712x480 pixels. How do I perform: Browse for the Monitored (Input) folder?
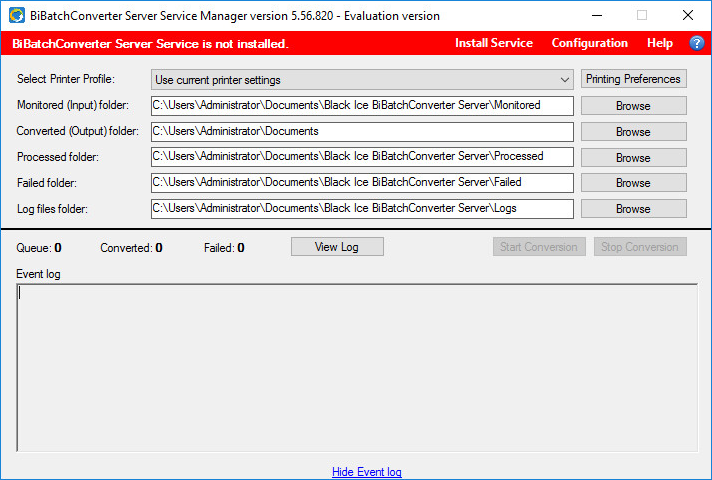point(633,106)
